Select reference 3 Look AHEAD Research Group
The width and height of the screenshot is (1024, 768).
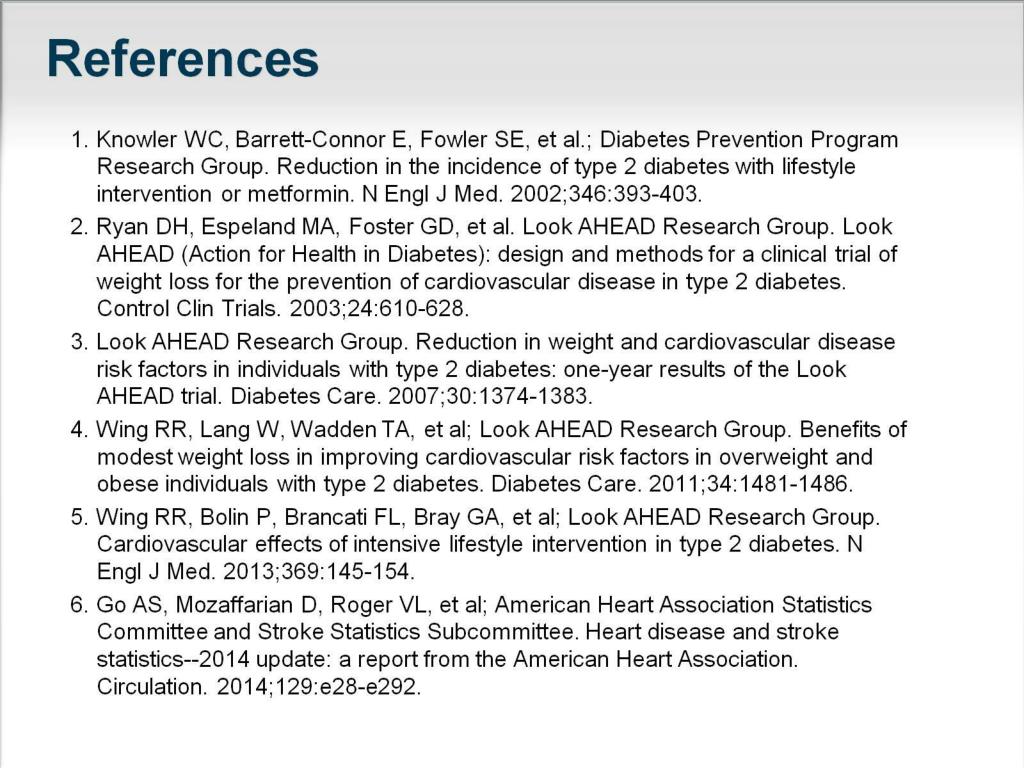483,369
